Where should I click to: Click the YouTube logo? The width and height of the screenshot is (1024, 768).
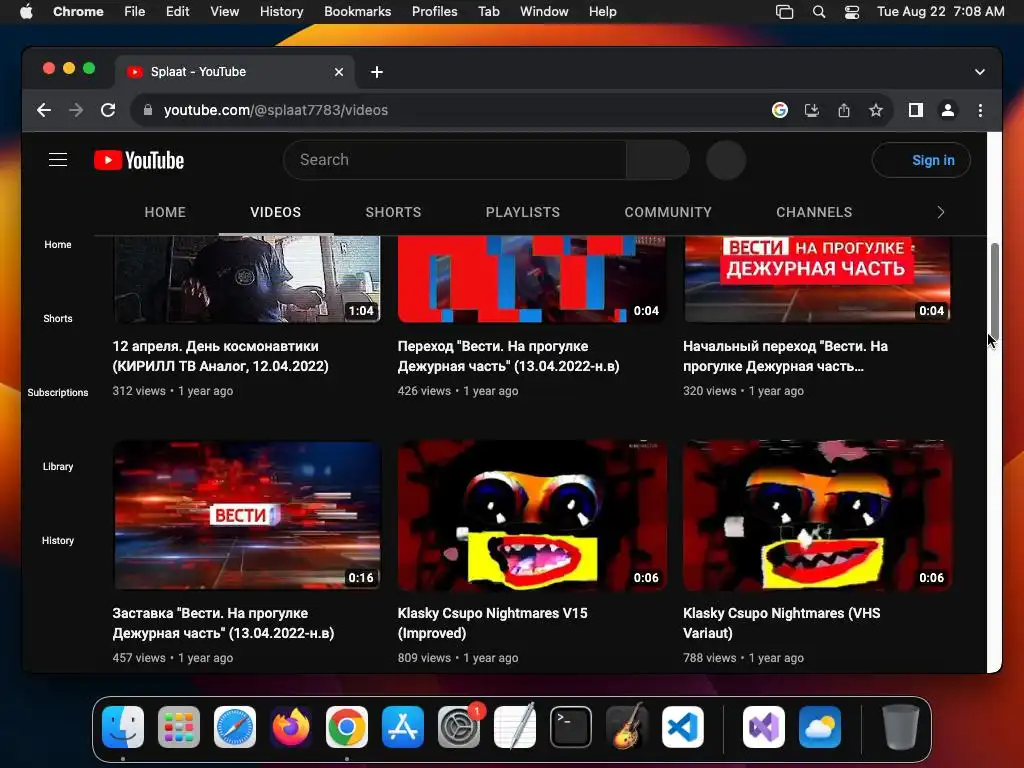point(138,160)
